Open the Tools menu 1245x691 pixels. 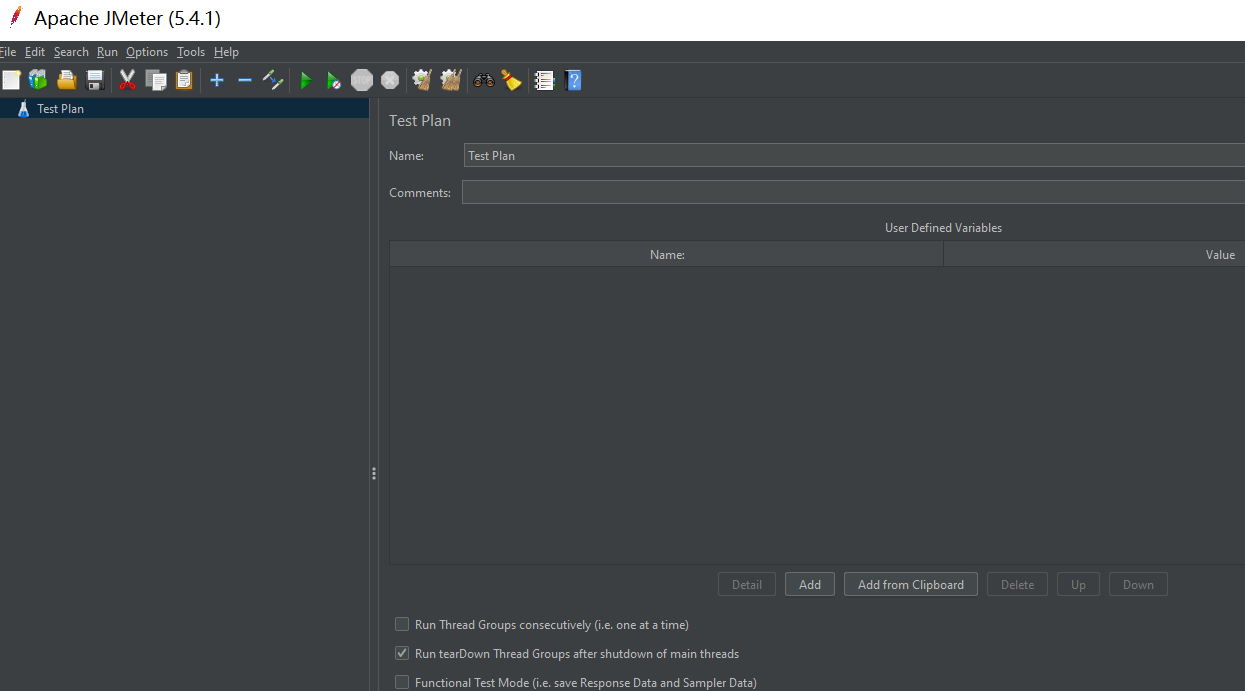pos(191,52)
